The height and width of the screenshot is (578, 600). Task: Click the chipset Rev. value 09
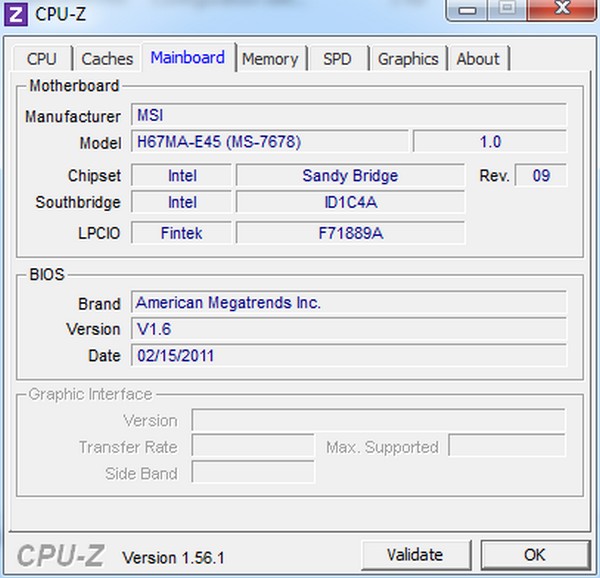(x=541, y=176)
